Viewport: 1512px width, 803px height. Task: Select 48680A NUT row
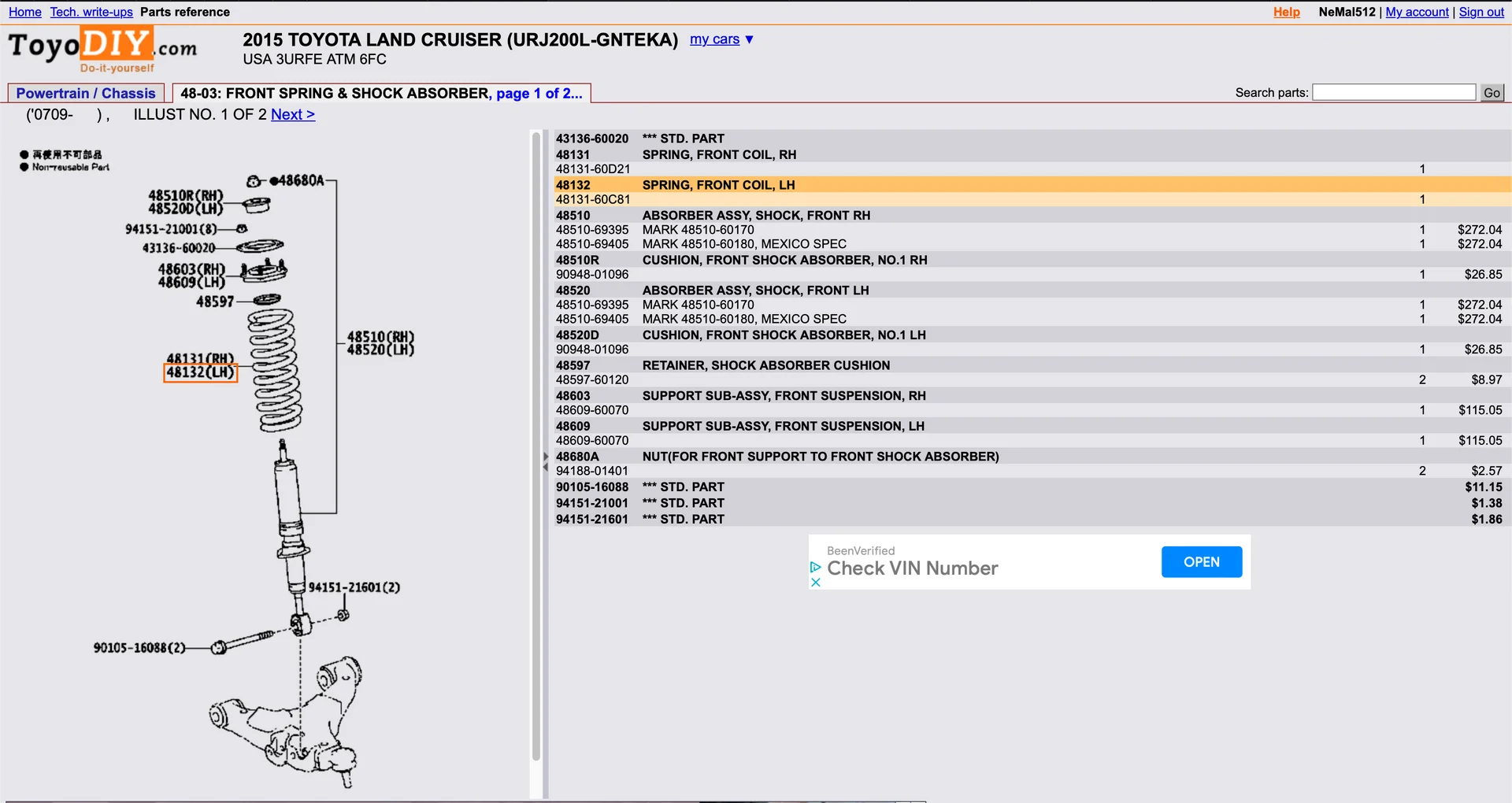pos(1032,457)
